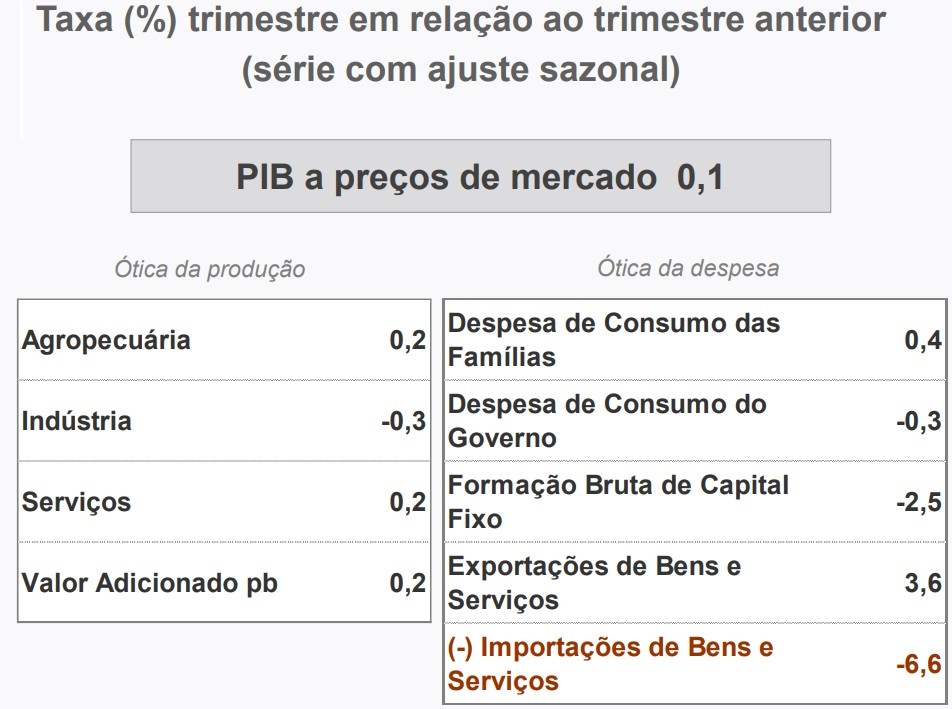The height and width of the screenshot is (709, 952).
Task: Select 'Despesa de Consumo do Governo' label
Action: click(607, 421)
